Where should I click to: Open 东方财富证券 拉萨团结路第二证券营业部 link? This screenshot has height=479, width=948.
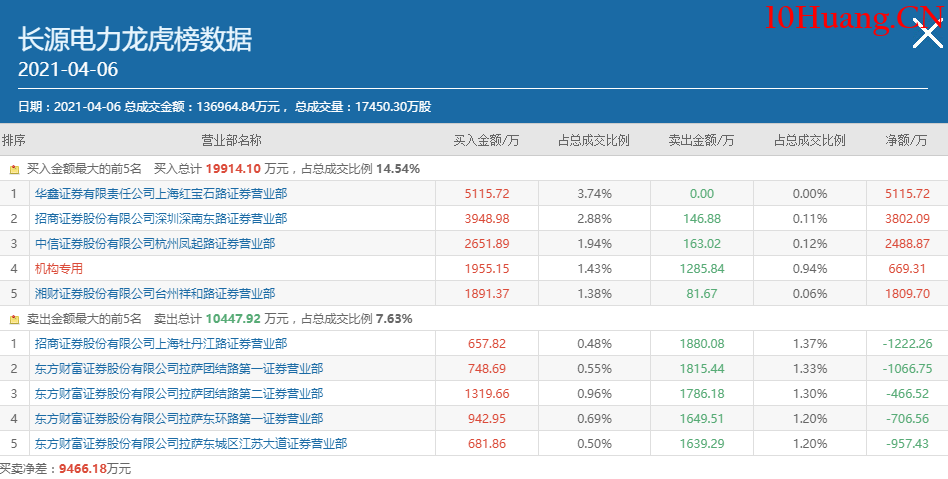pos(179,394)
